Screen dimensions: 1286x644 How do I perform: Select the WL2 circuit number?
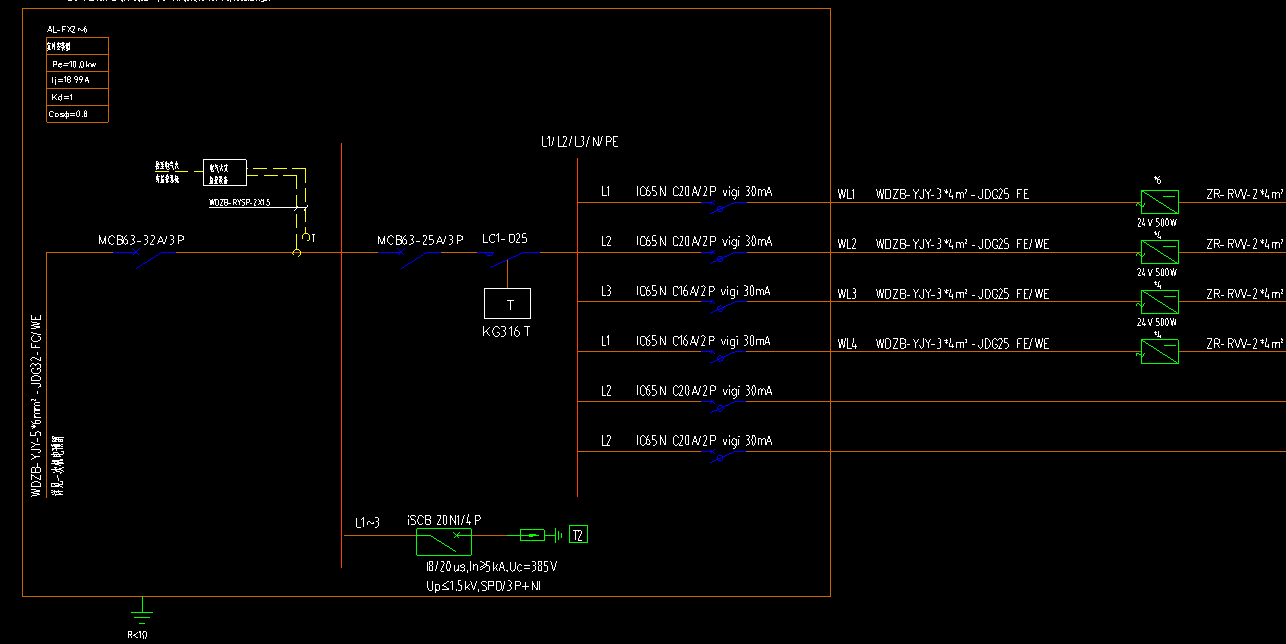tap(847, 244)
